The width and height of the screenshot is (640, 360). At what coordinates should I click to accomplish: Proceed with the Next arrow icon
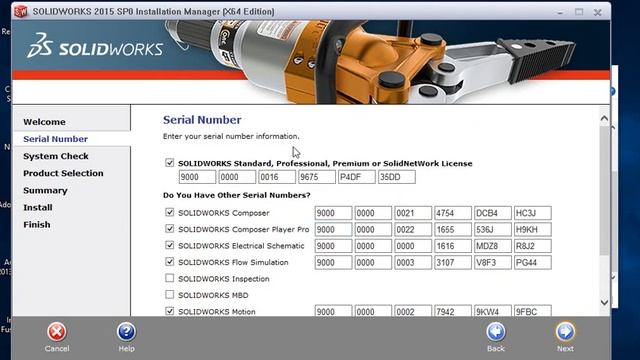[x=565, y=332]
